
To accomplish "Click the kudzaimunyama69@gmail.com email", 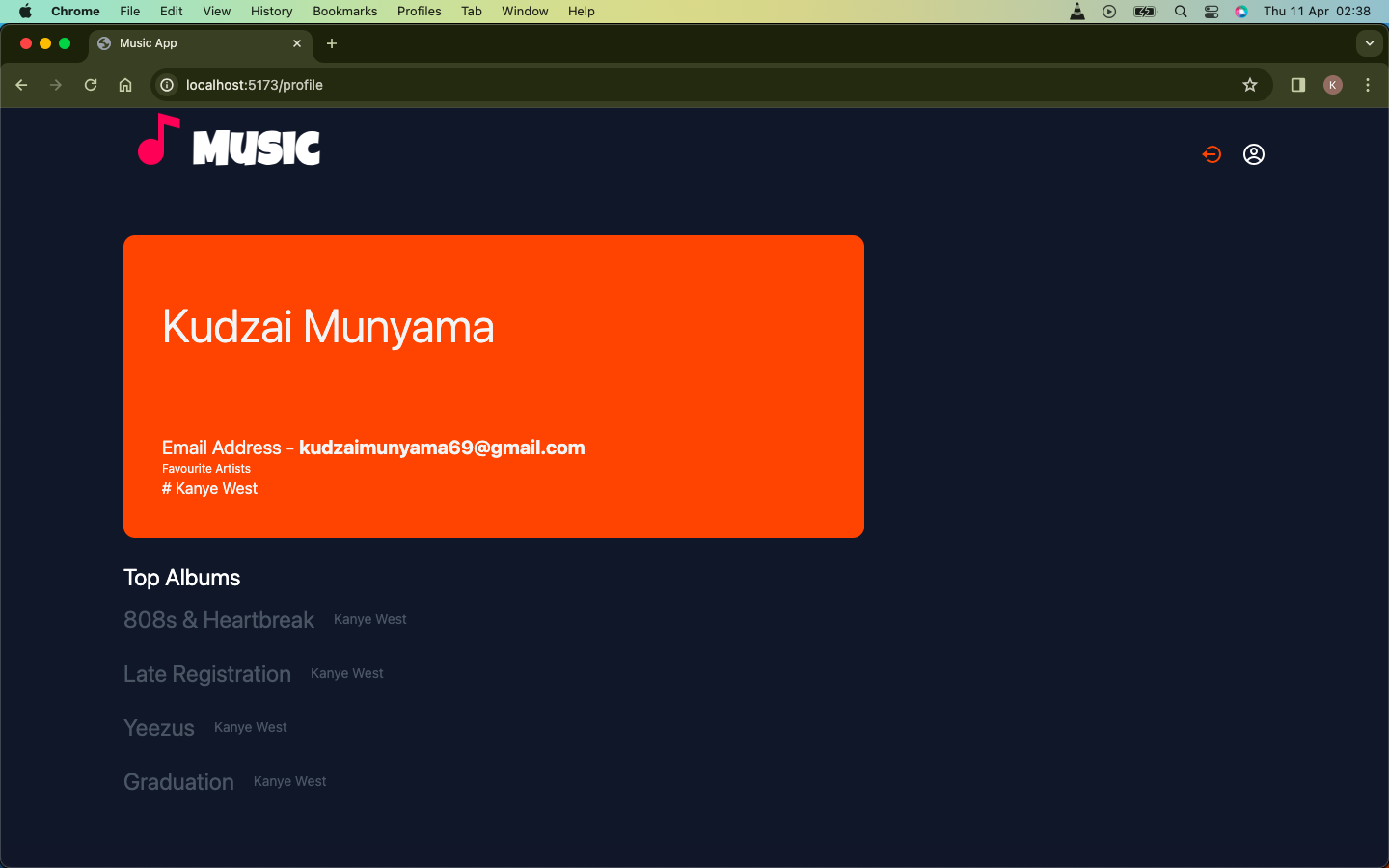I will pyautogui.click(x=442, y=448).
